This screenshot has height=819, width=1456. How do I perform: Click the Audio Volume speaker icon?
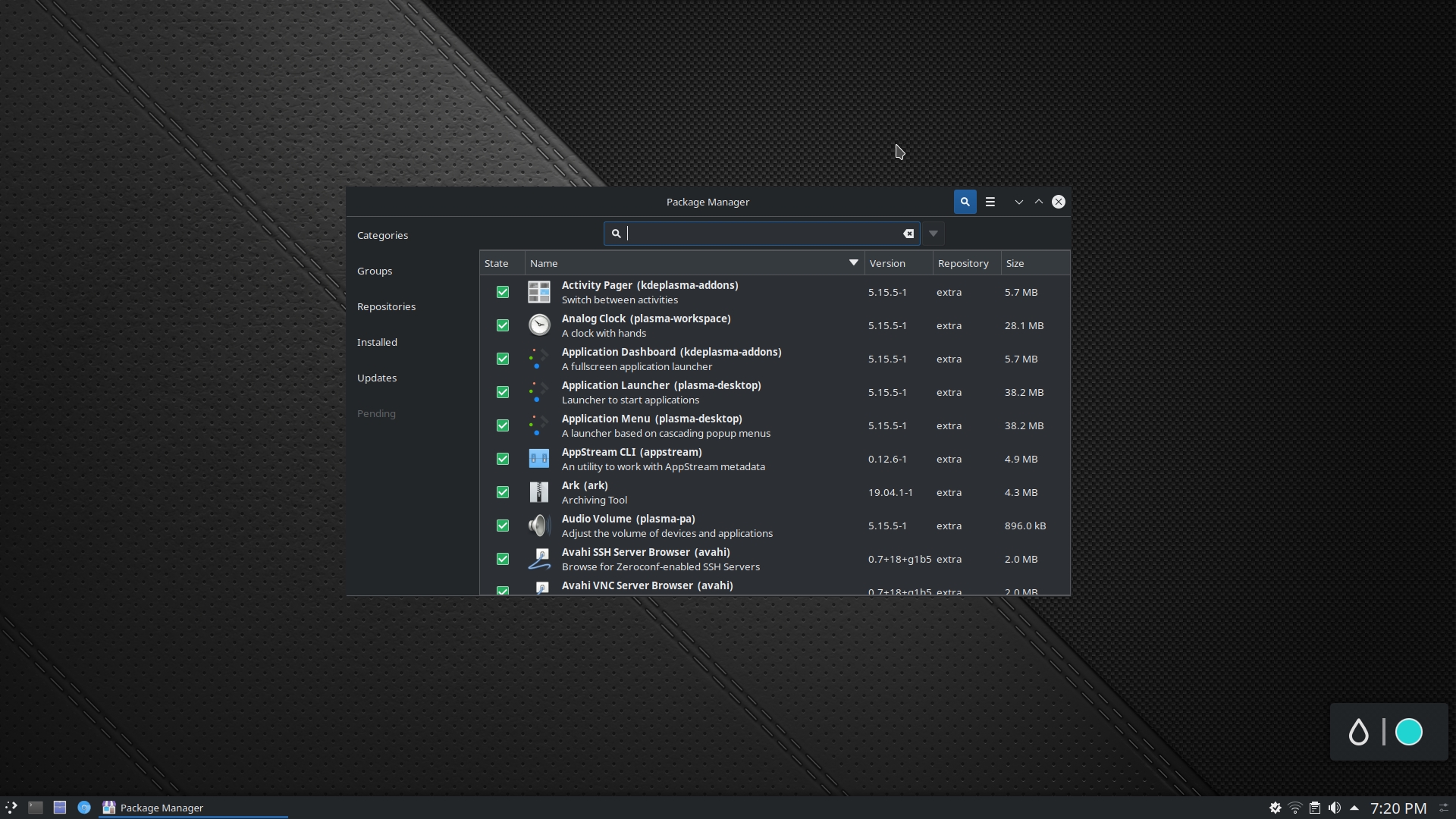[539, 526]
